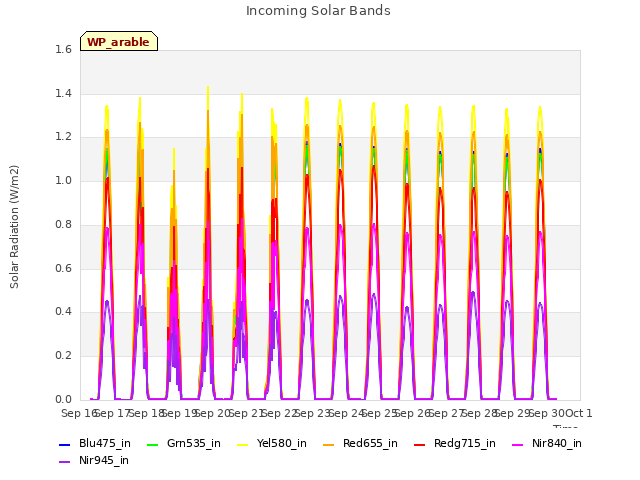
Task: Click the Oct 1 x-axis date label
Action: click(x=580, y=413)
